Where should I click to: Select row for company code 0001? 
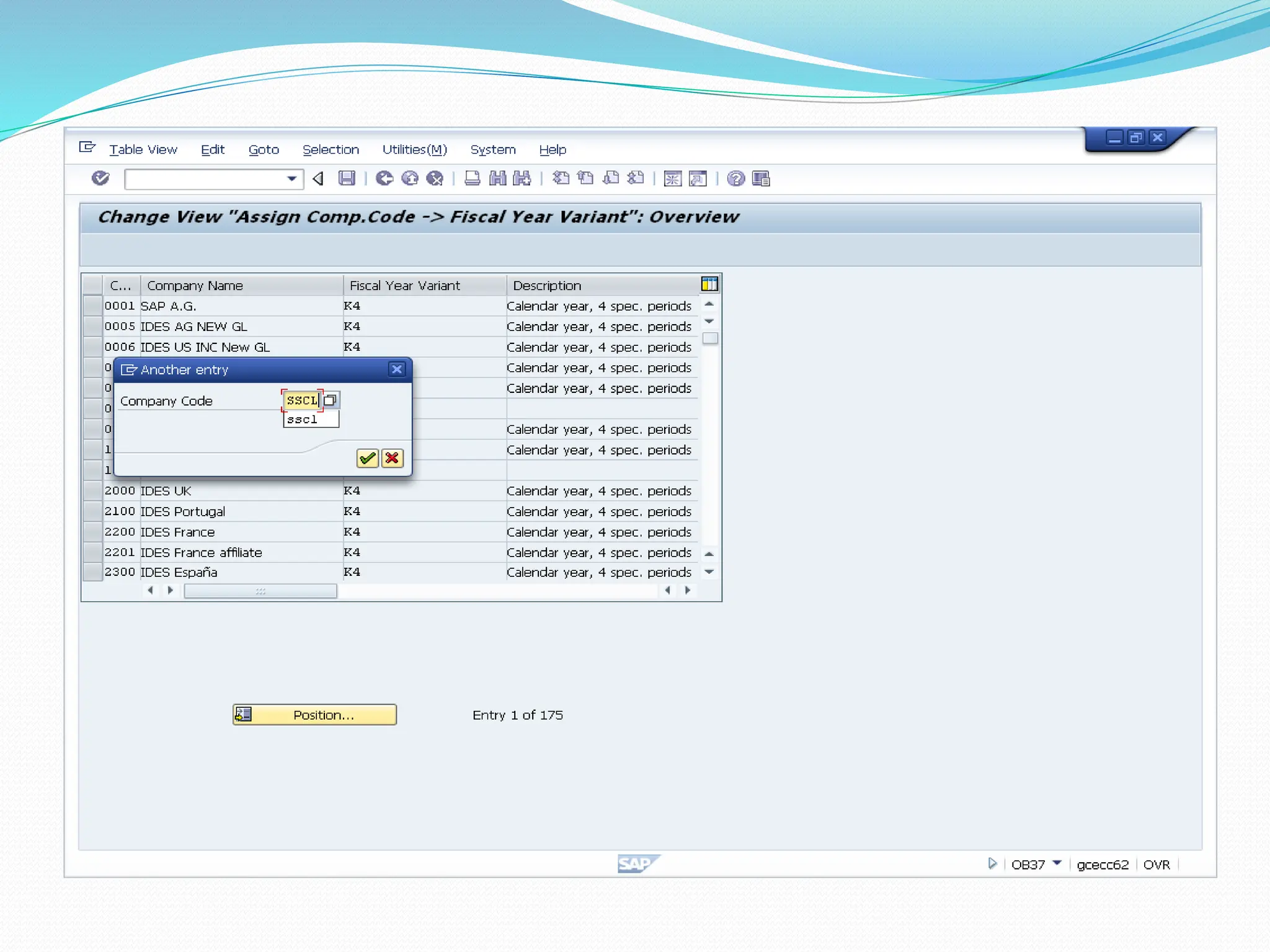pyautogui.click(x=92, y=306)
